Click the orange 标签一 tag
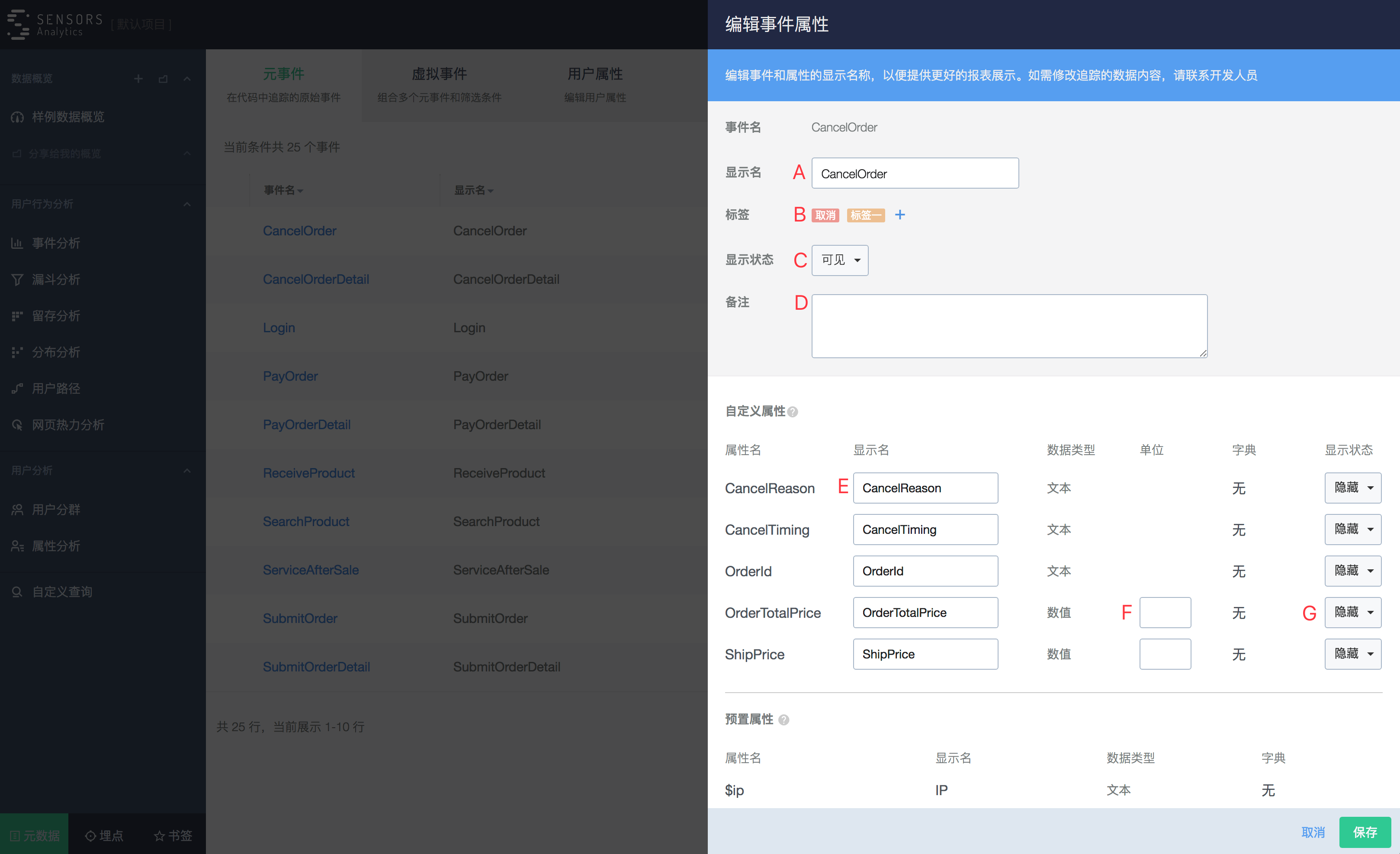1400x854 pixels. pyautogui.click(x=865, y=215)
